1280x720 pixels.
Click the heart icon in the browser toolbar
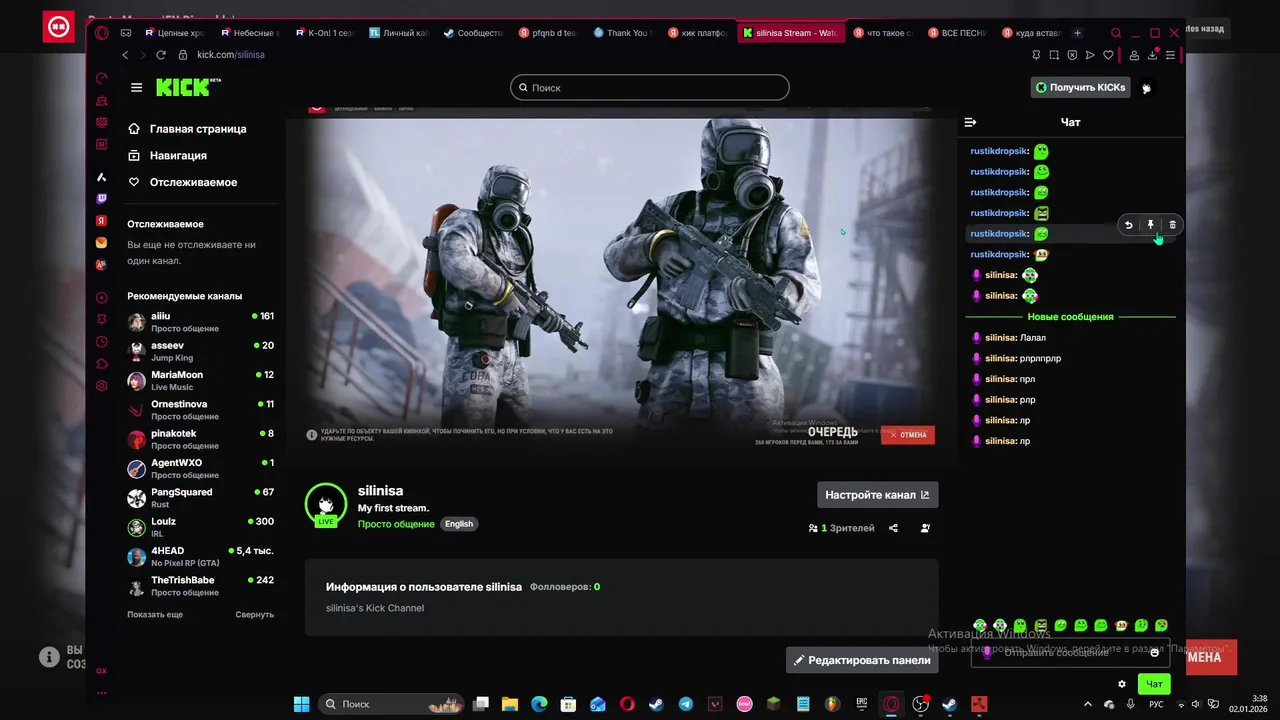pyautogui.click(x=1108, y=55)
